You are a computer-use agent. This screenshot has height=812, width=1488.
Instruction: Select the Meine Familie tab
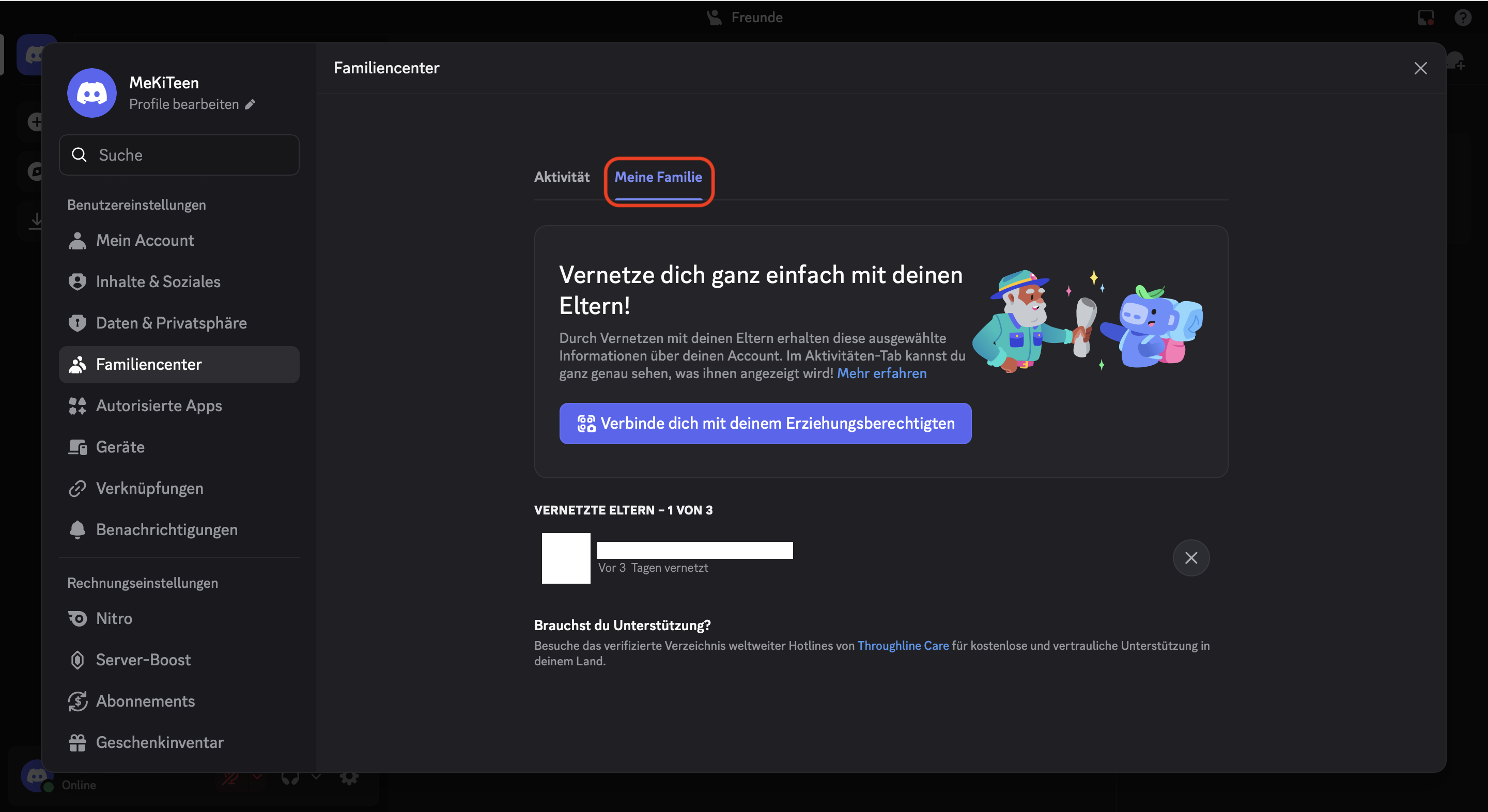(658, 177)
